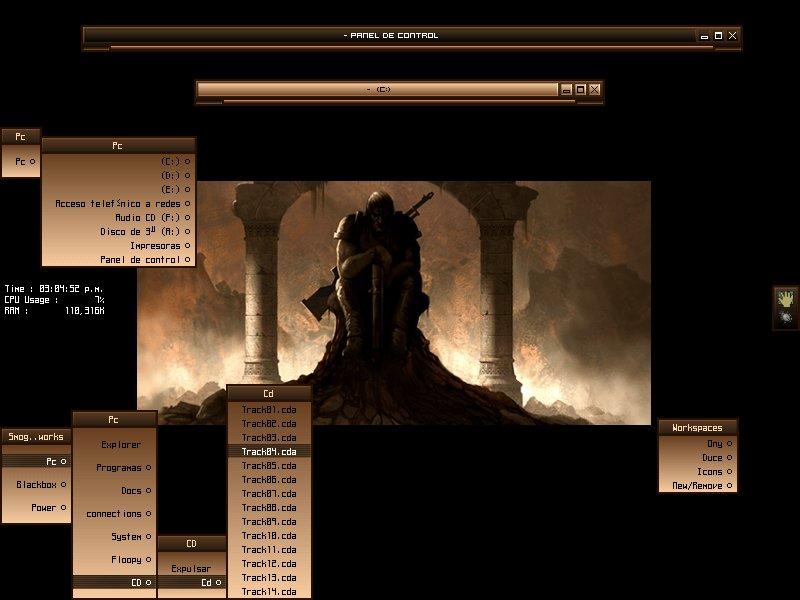Click the gray round icon below the hand

pos(786,318)
